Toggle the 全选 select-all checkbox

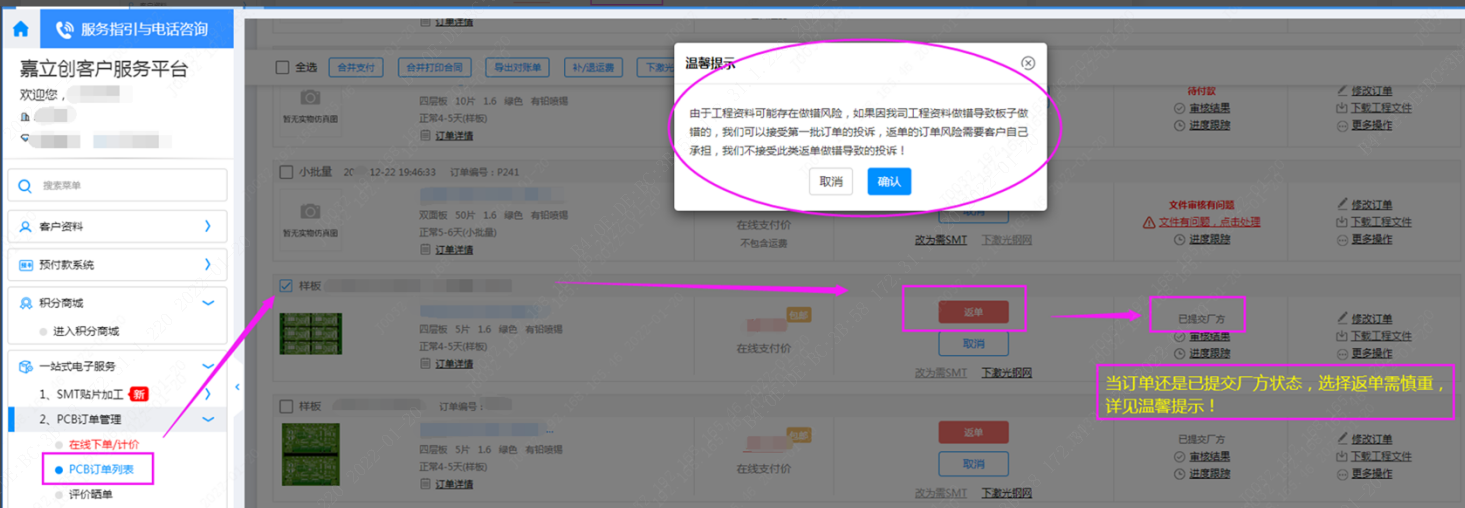(x=282, y=68)
